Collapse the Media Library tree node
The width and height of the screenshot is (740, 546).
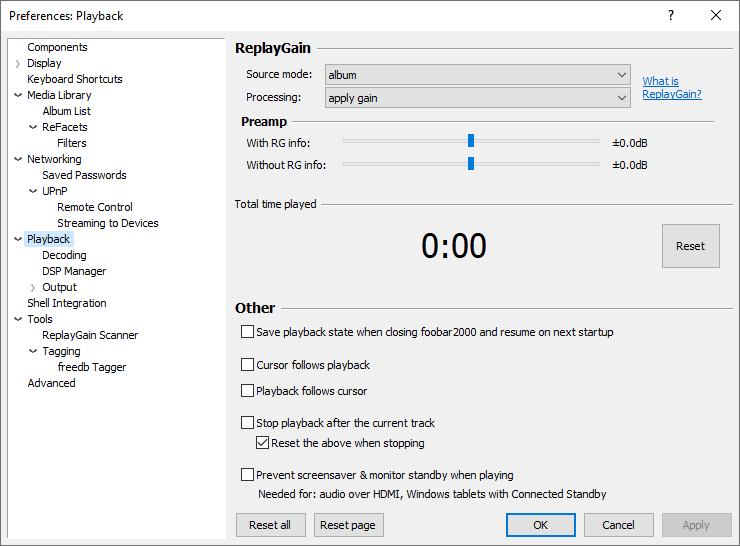coord(18,96)
